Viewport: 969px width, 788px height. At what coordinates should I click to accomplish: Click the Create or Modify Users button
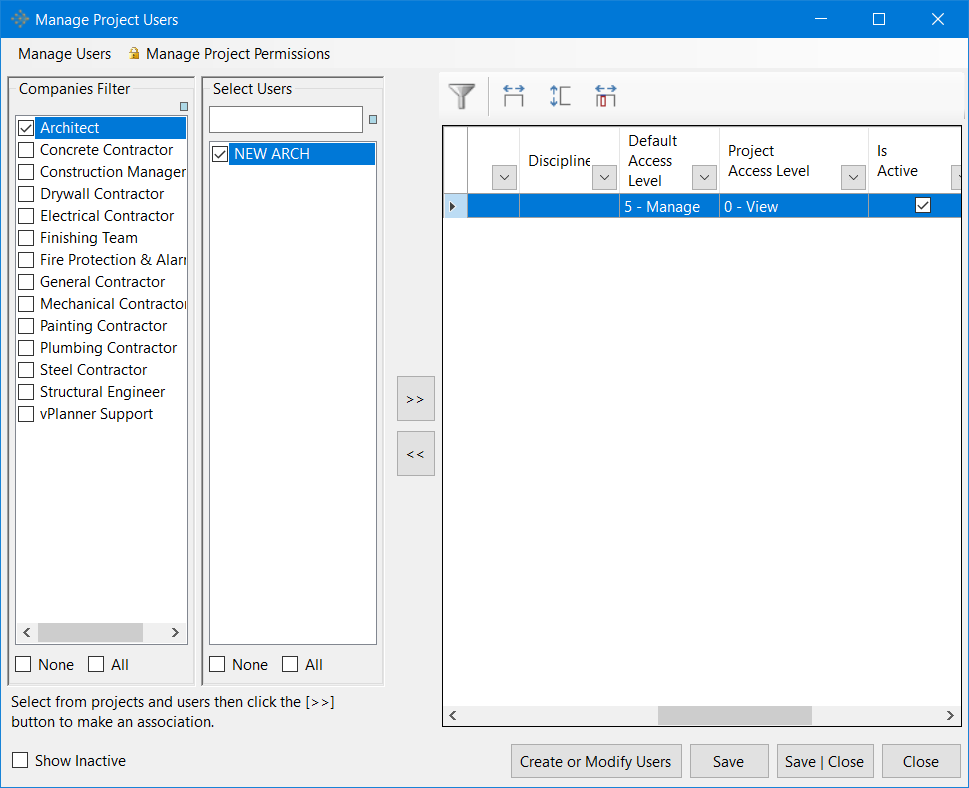click(x=596, y=761)
